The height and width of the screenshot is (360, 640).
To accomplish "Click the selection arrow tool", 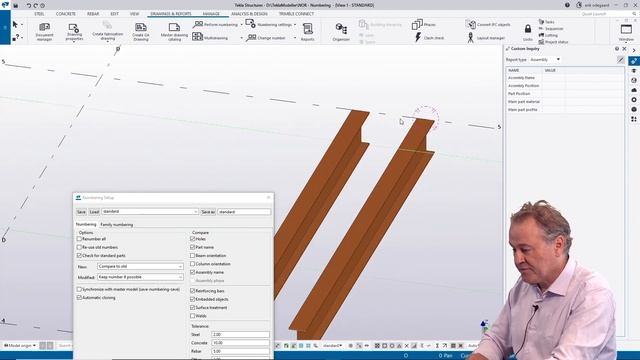I will [15, 24].
